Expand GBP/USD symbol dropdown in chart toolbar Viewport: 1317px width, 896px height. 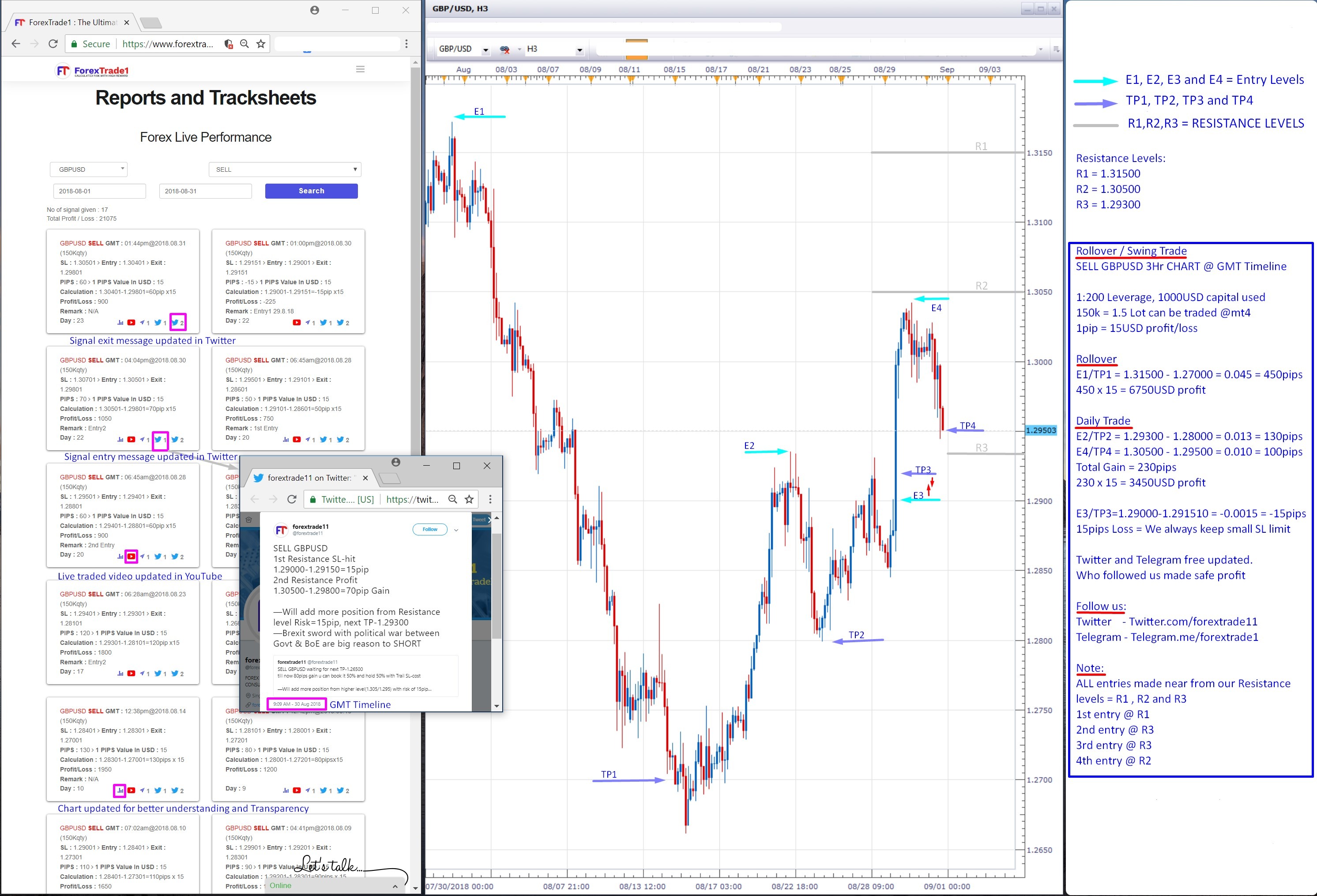pos(485,50)
